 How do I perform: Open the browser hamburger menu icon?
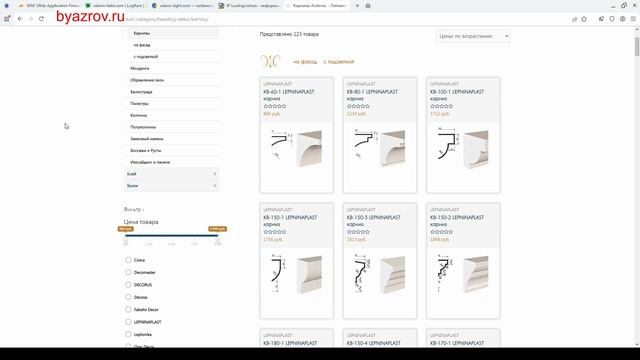pos(633,19)
